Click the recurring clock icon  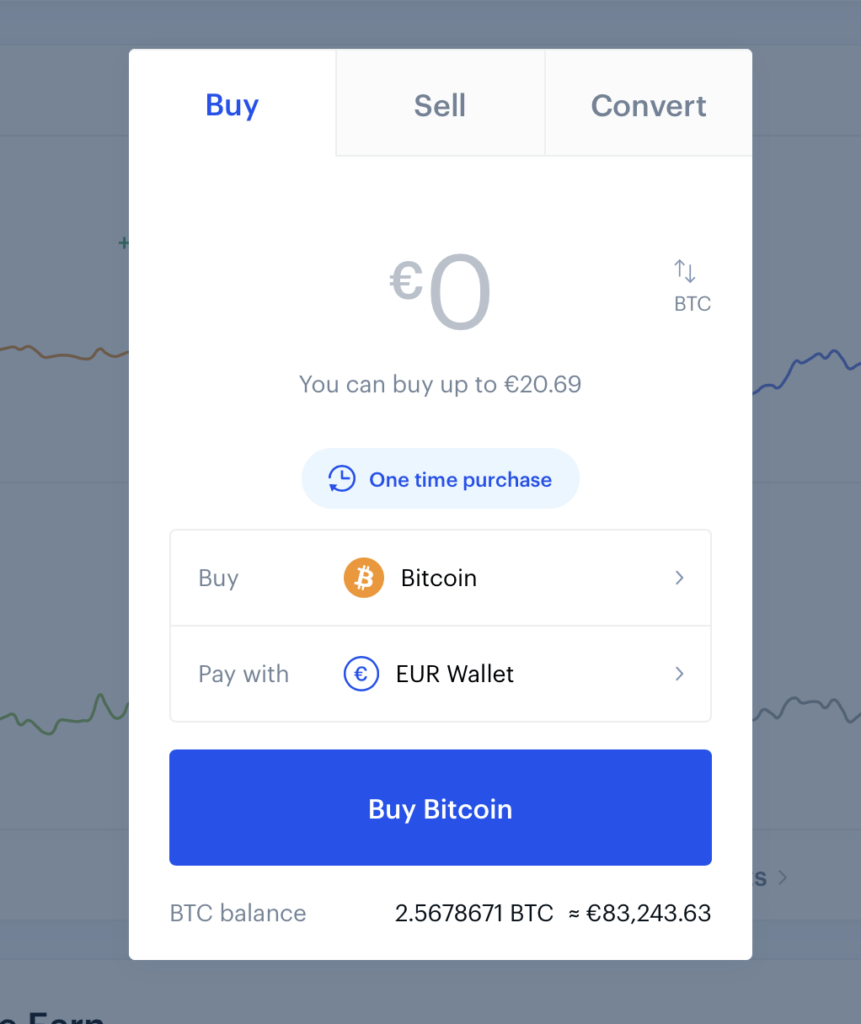coord(342,479)
